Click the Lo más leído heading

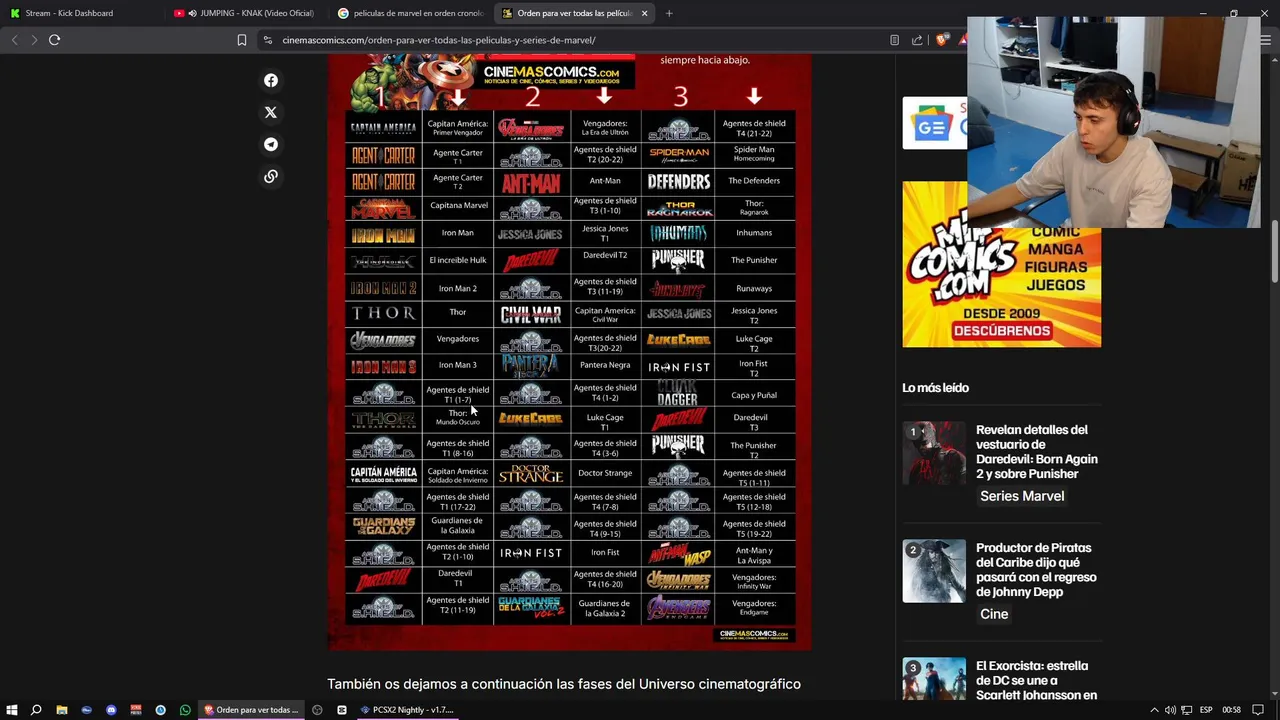pos(935,388)
